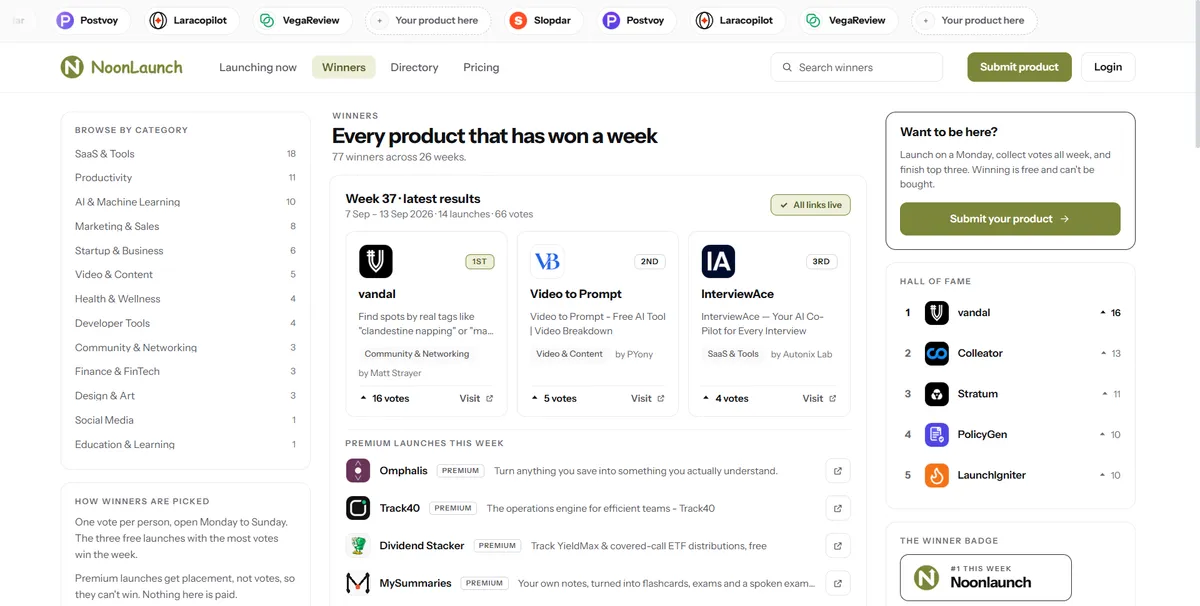The image size is (1200, 606).
Task: Click the Submit your product button
Action: click(1010, 219)
